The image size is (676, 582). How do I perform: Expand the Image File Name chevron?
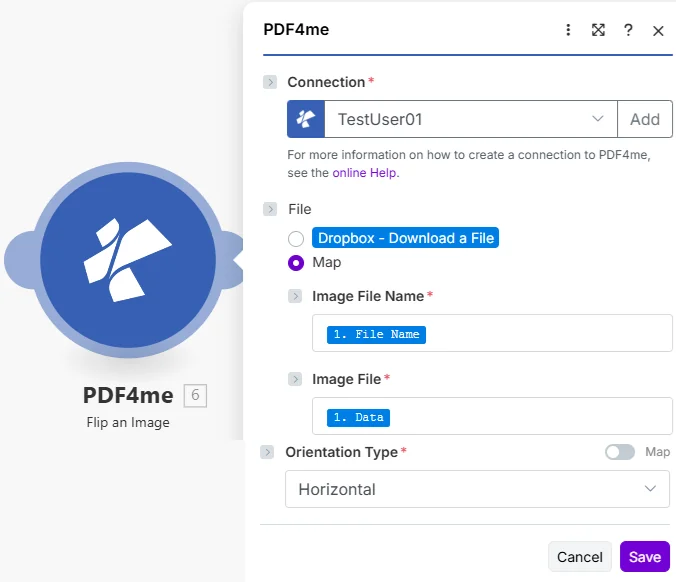point(295,296)
